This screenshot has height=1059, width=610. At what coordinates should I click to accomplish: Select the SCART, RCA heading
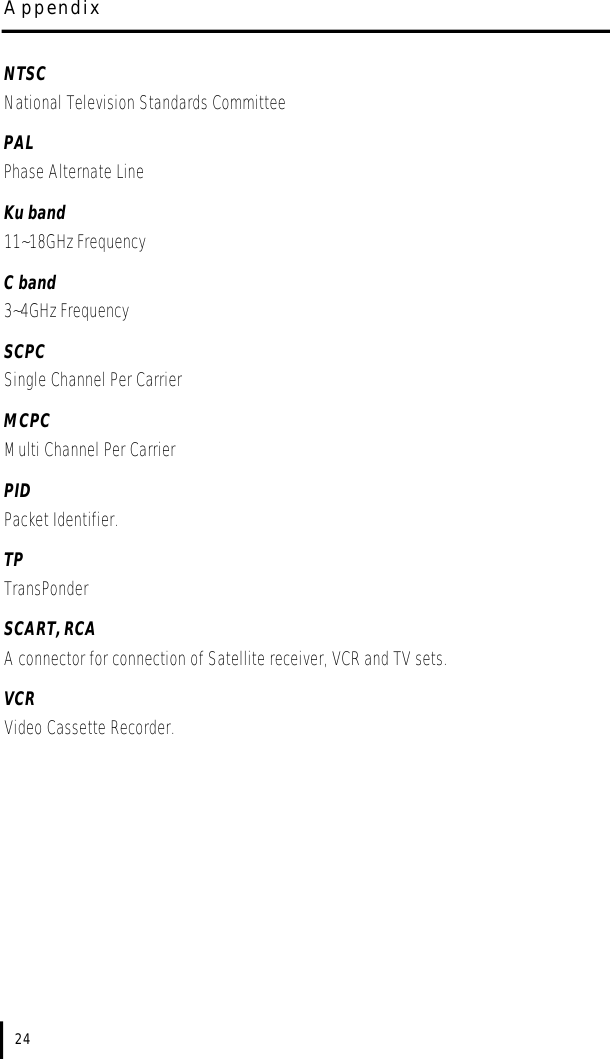[49, 629]
